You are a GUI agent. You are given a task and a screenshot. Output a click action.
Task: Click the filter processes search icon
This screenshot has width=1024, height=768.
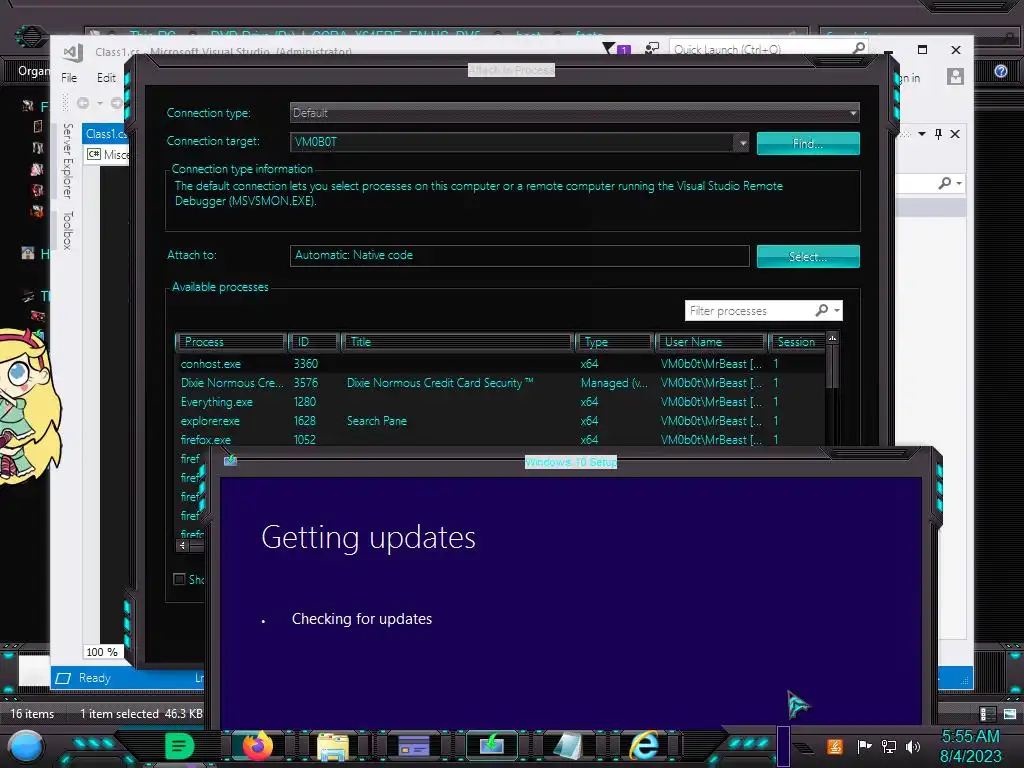coord(822,310)
